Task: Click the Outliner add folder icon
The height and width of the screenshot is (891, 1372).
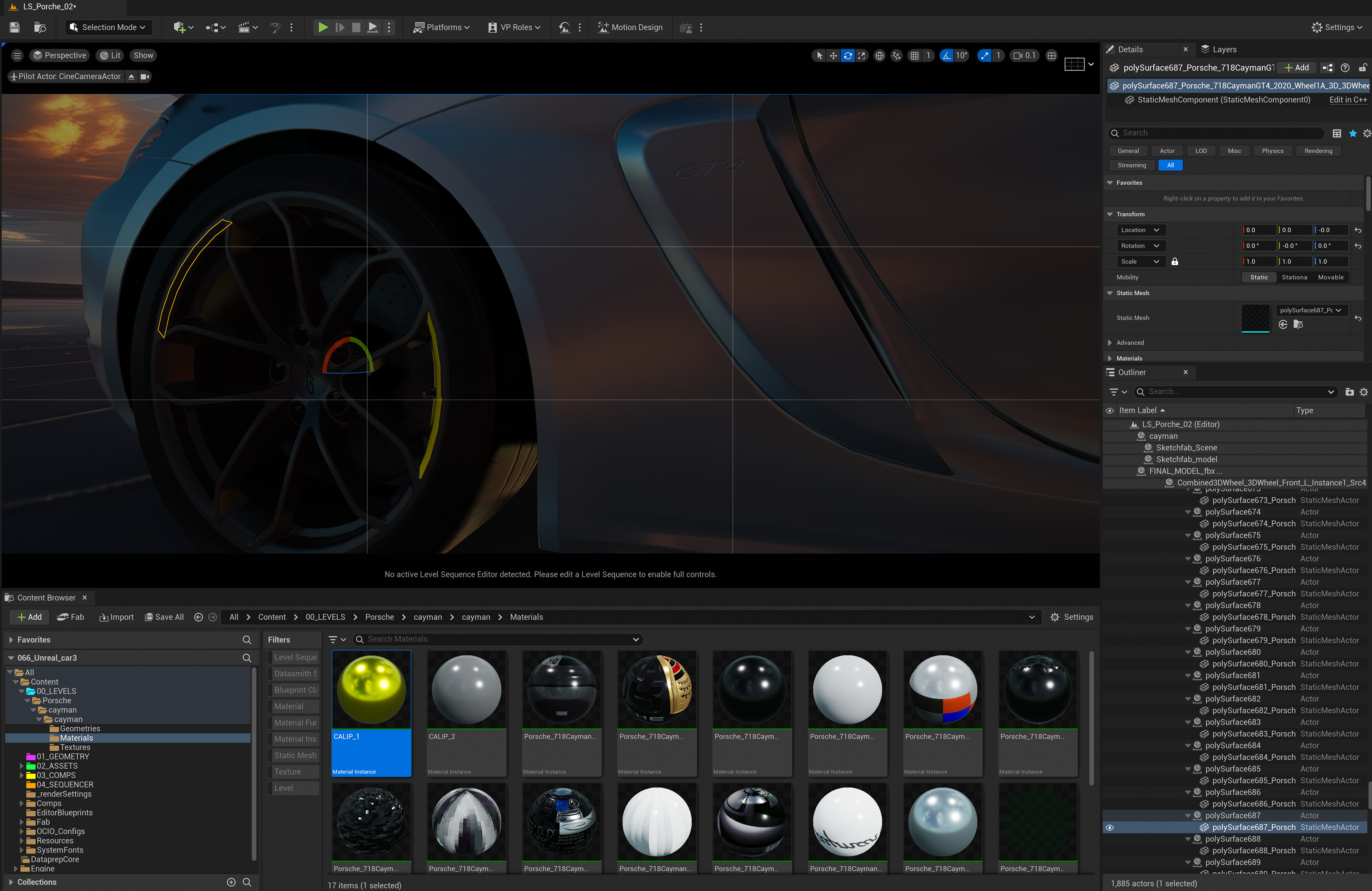Action: [1349, 392]
